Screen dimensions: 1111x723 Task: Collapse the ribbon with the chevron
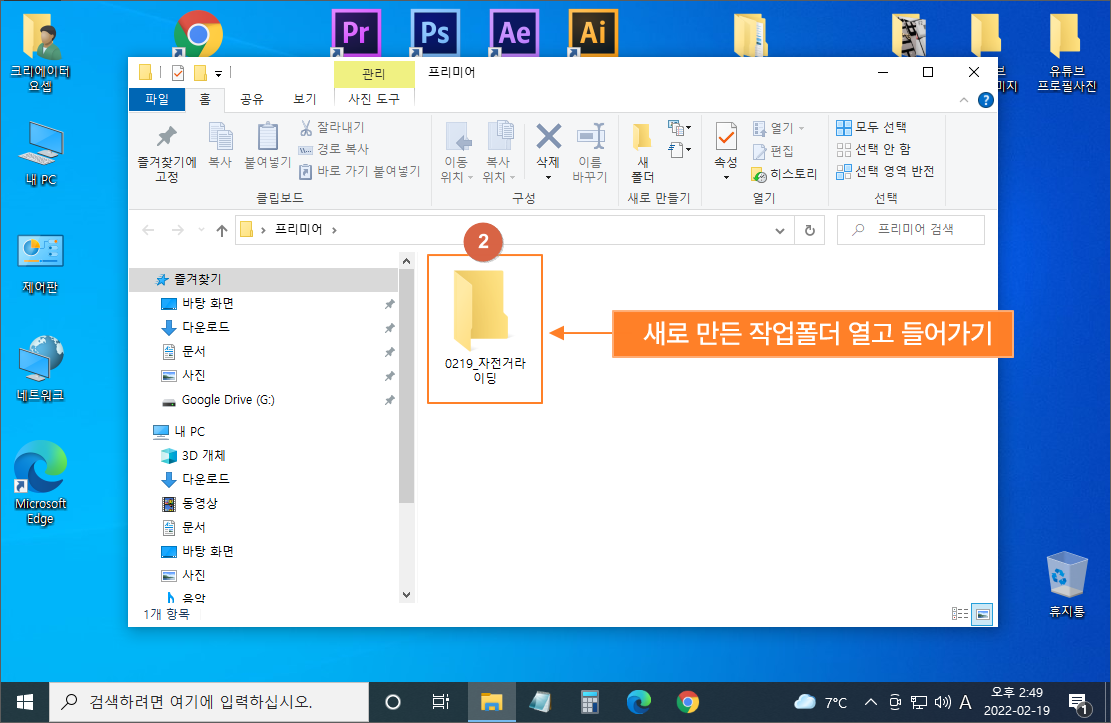pyautogui.click(x=964, y=100)
